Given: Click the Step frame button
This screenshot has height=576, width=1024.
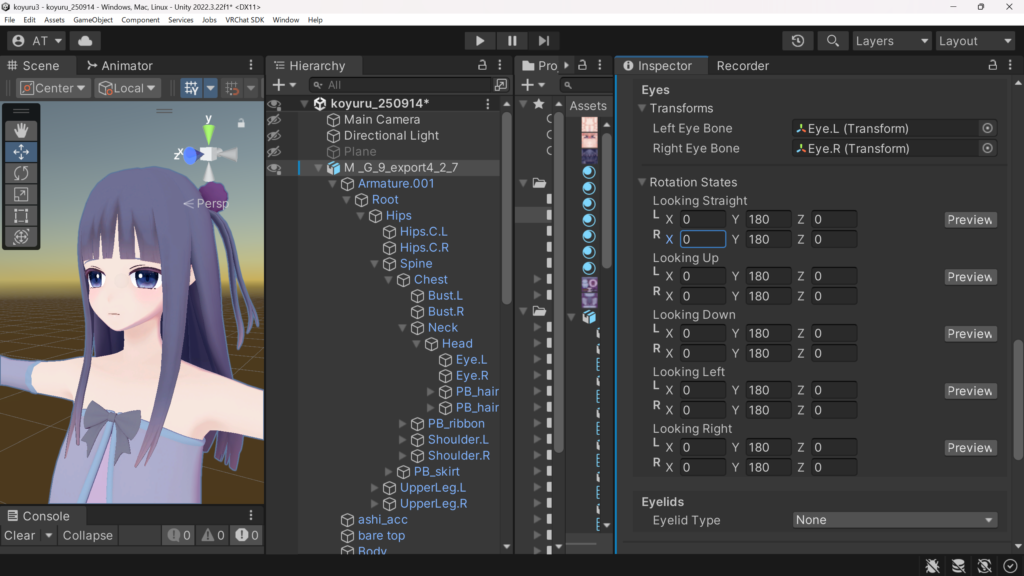Looking at the screenshot, I should coord(543,41).
